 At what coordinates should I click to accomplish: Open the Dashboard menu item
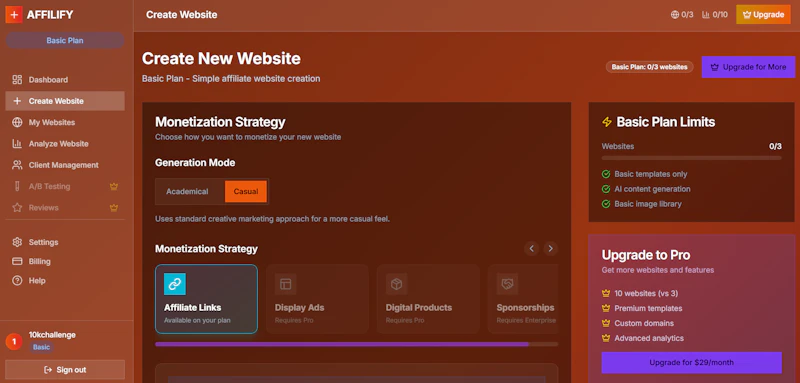(65, 80)
